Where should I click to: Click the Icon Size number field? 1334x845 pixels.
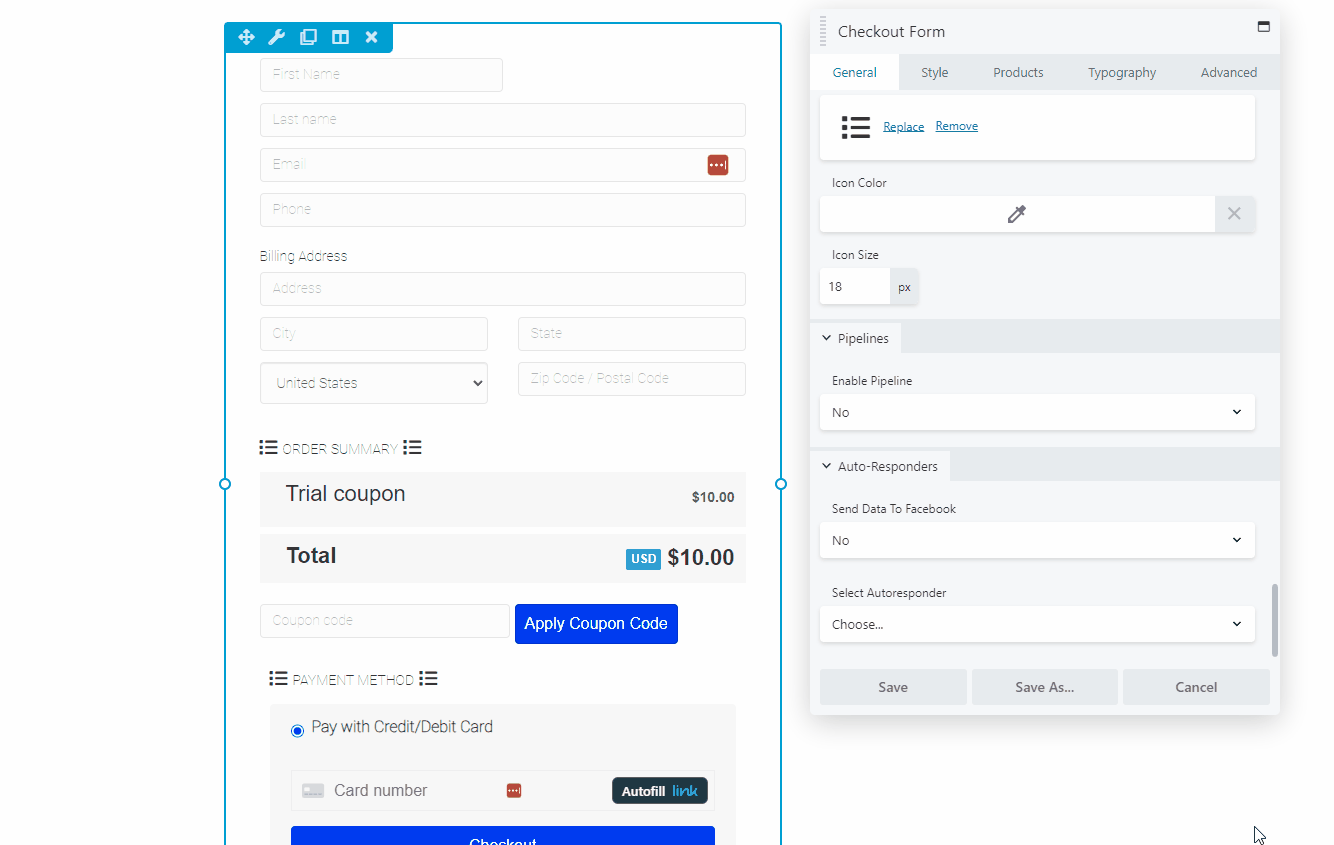855,287
